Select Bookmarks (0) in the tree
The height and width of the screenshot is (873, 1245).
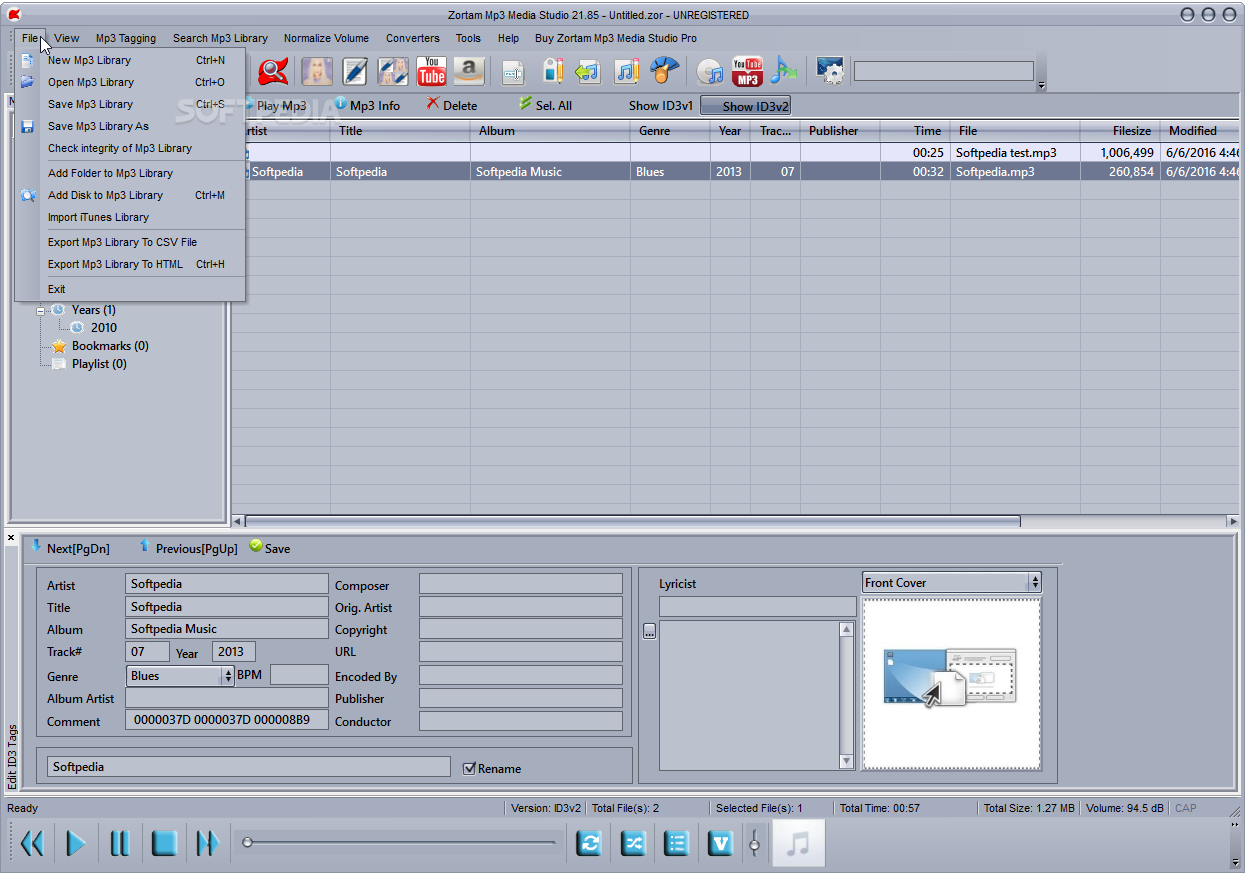pos(110,346)
